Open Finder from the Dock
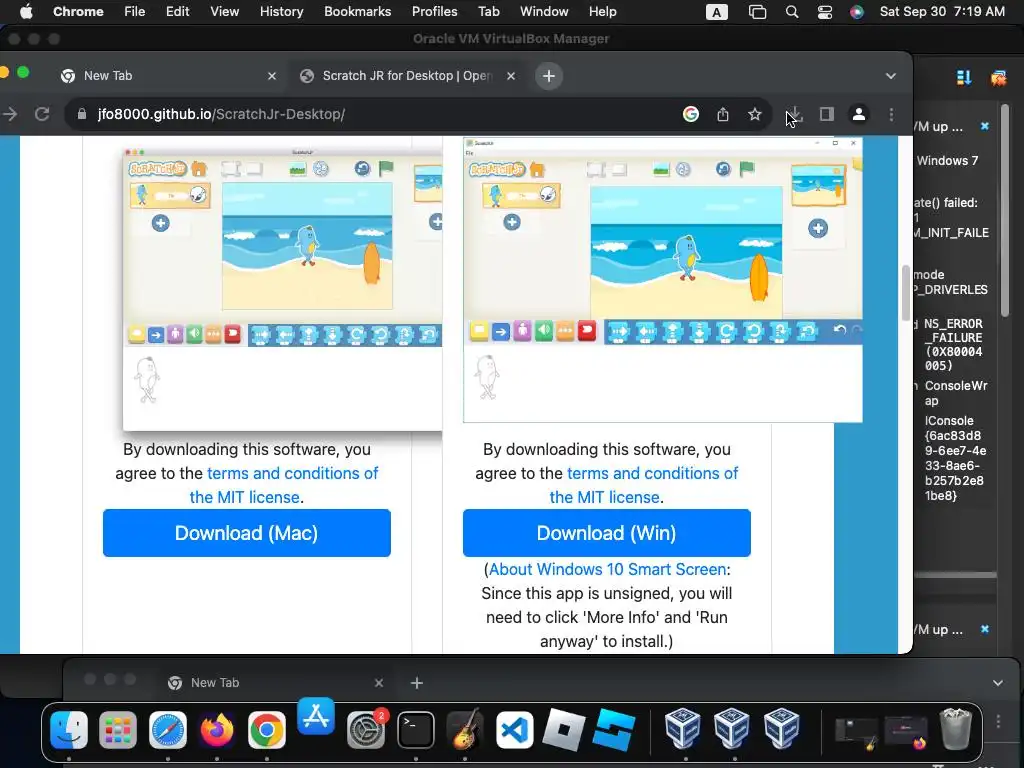 point(69,729)
